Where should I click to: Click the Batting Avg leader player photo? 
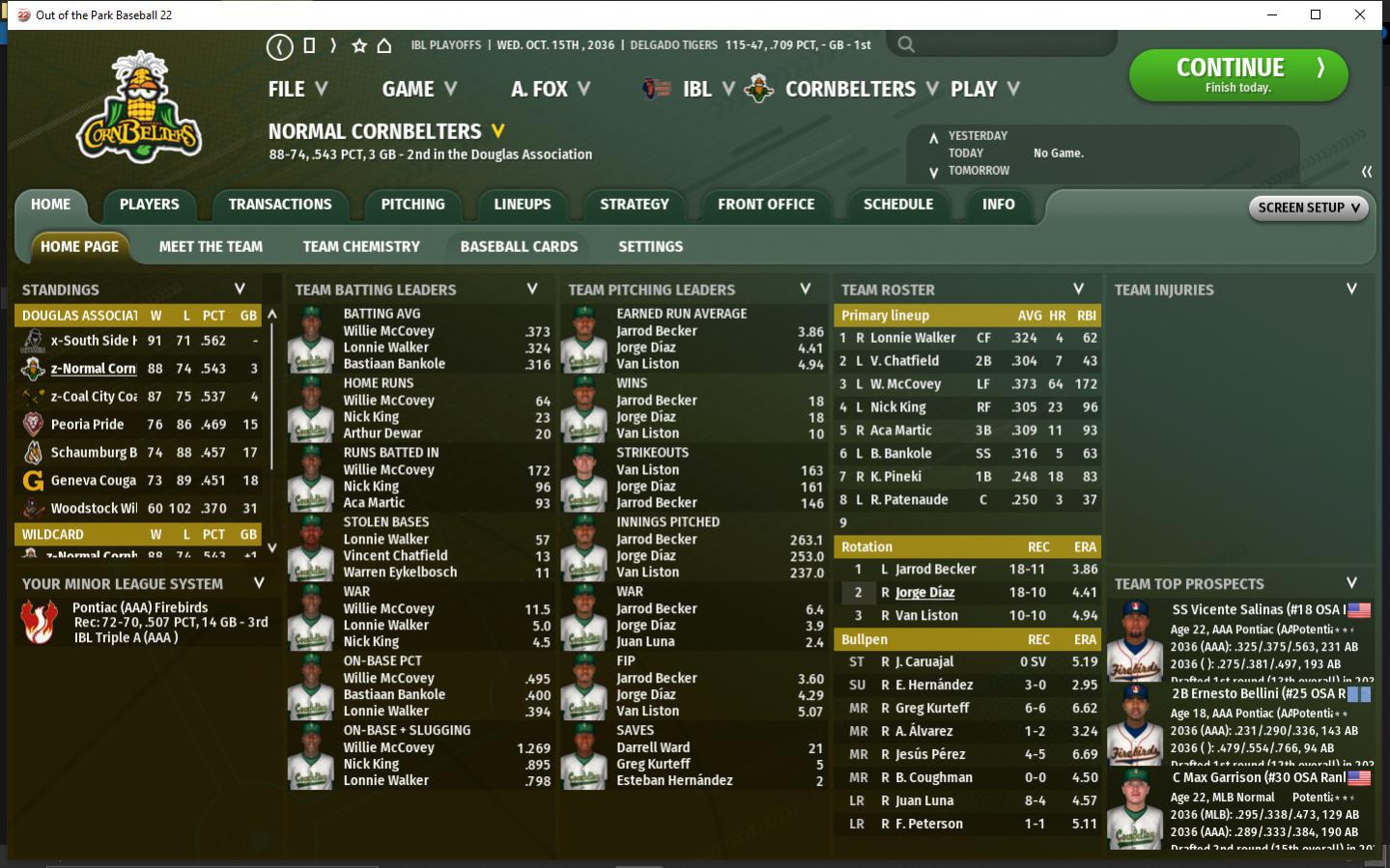[x=311, y=339]
